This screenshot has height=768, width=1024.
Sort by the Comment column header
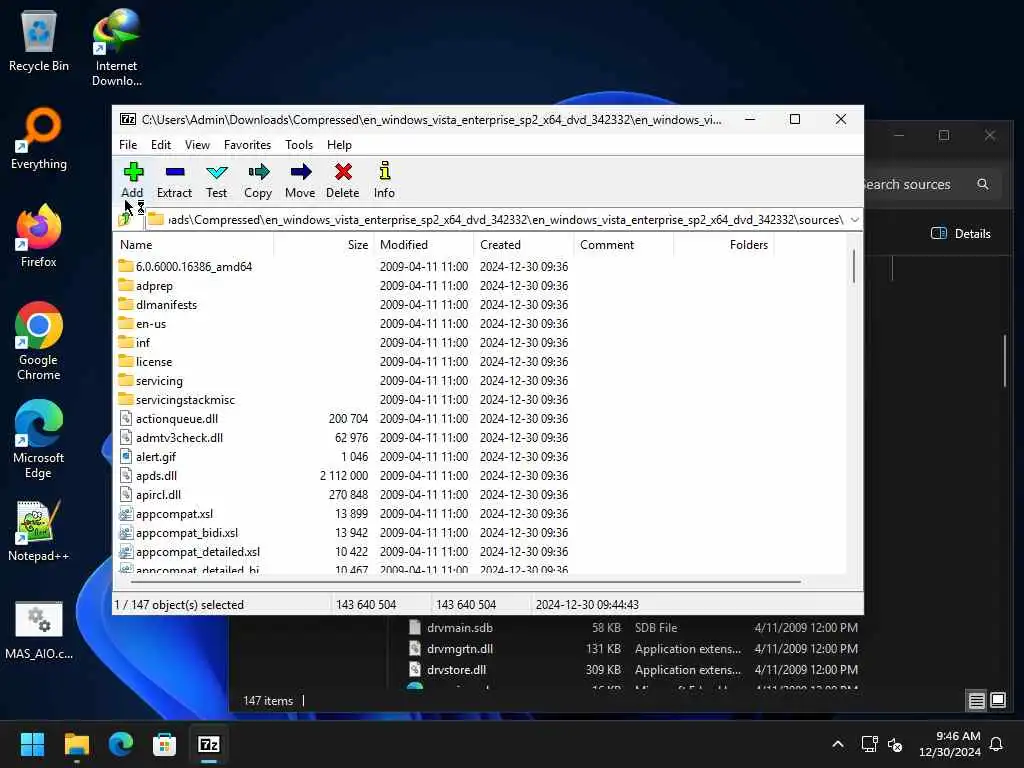point(624,245)
